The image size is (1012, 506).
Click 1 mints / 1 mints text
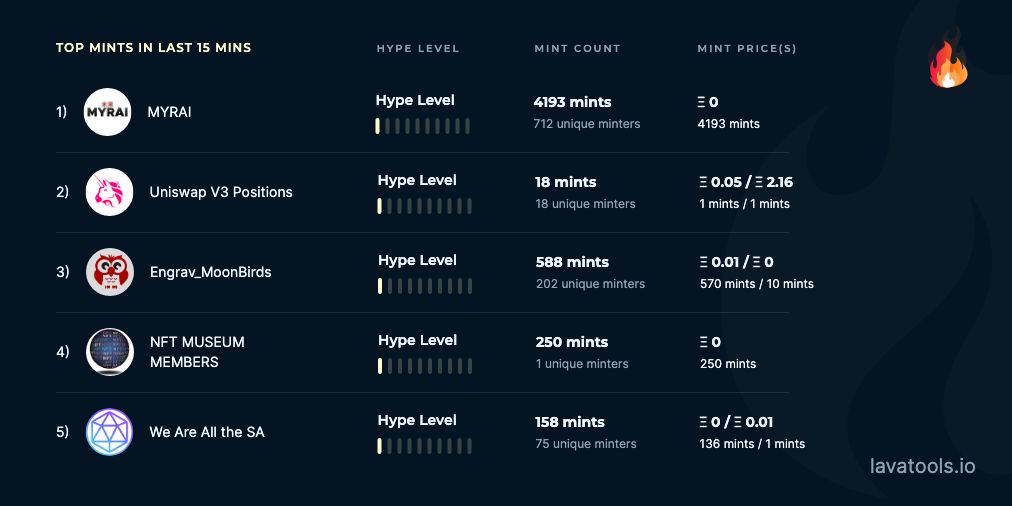coord(745,203)
